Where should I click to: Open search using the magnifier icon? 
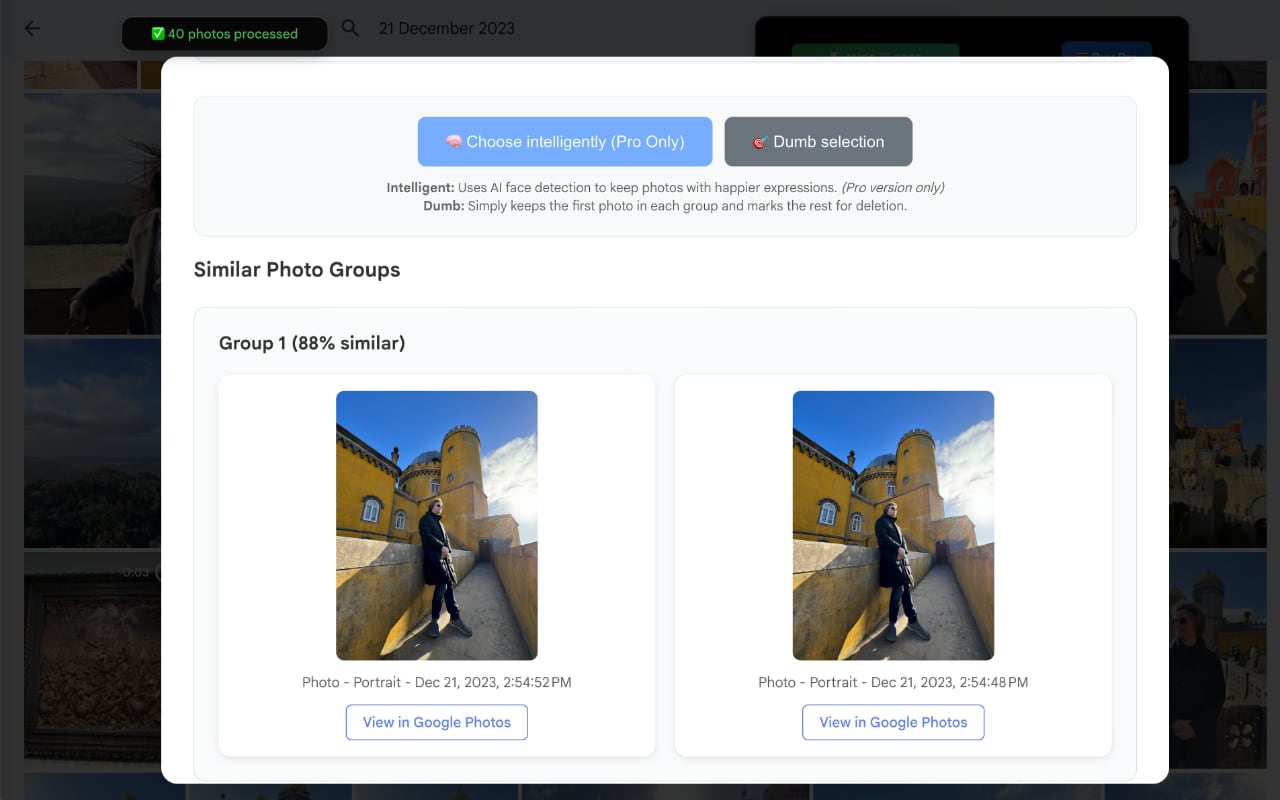(x=350, y=28)
